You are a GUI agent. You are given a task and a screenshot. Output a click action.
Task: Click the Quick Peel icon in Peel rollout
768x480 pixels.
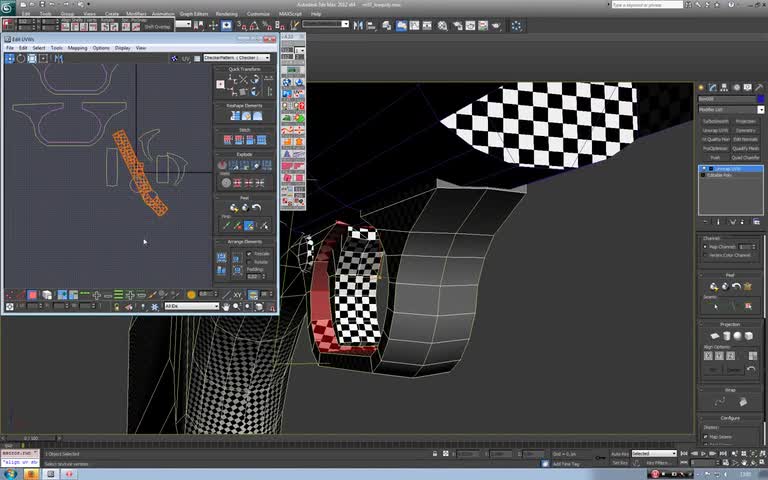pyautogui.click(x=233, y=207)
